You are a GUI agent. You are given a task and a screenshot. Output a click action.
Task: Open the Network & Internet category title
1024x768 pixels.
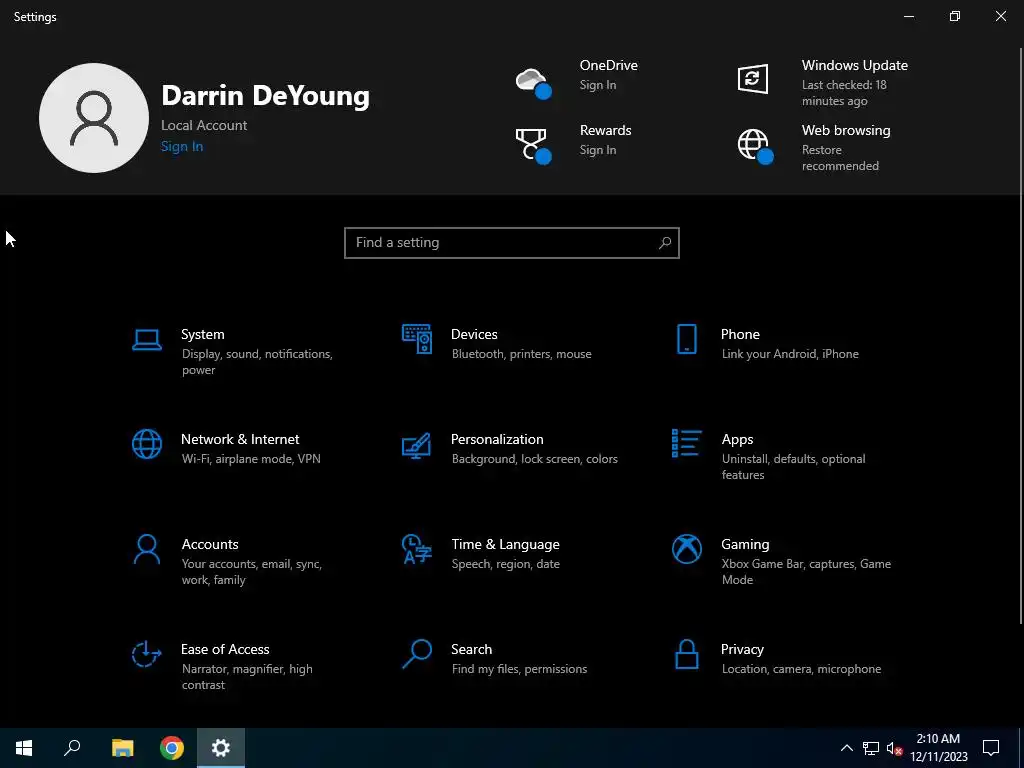click(240, 440)
